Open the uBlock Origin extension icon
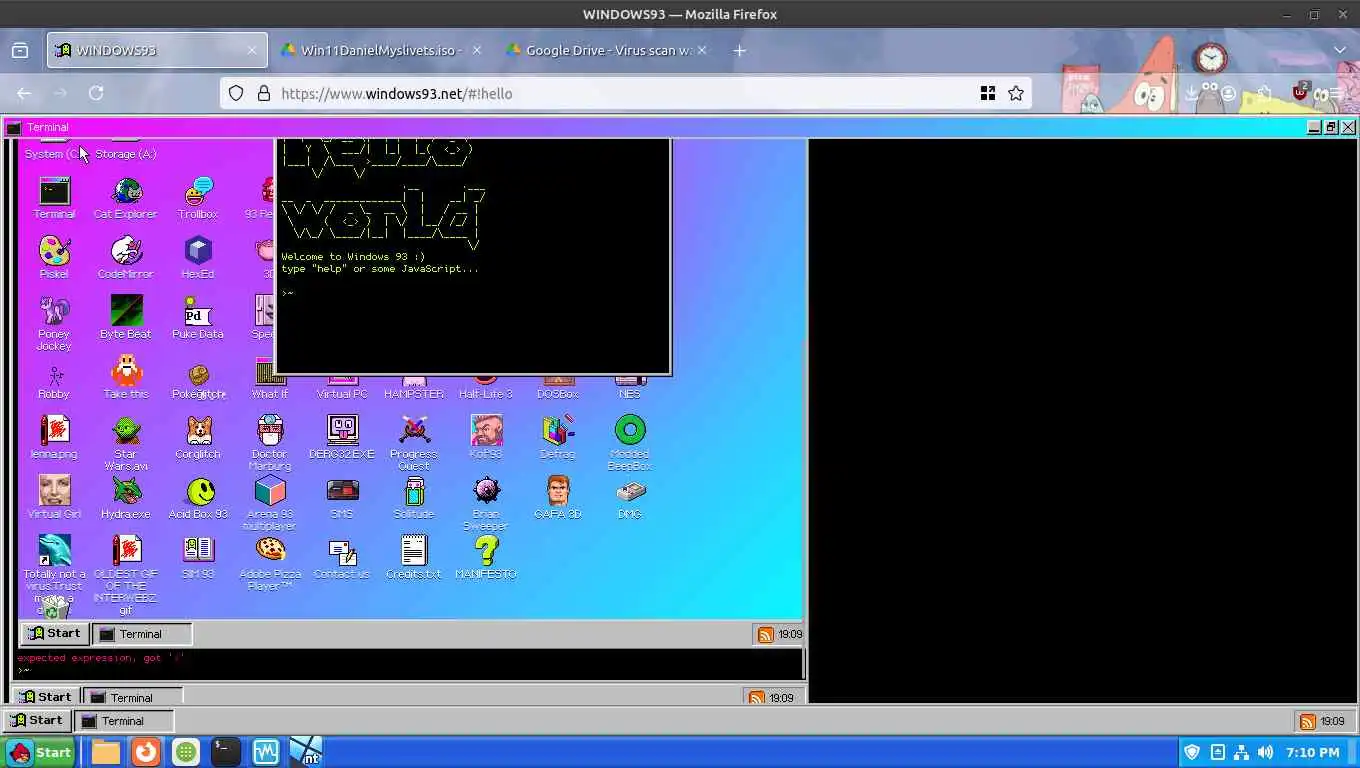The height and width of the screenshot is (768, 1360). (x=1300, y=92)
